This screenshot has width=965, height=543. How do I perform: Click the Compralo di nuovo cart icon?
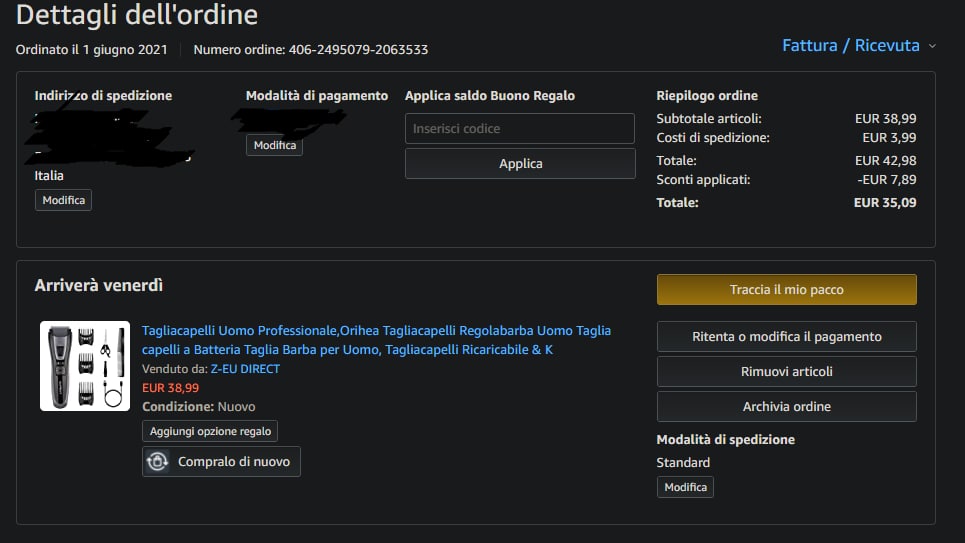click(157, 461)
